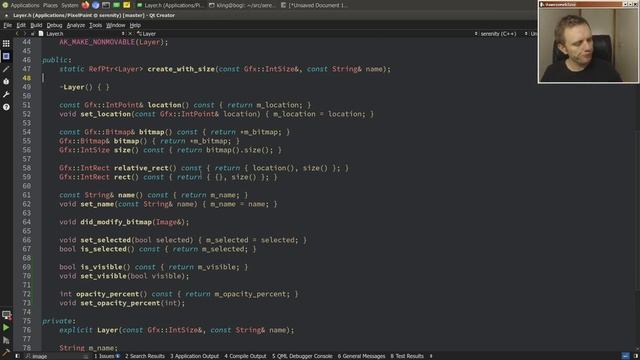Click create_with_size on line 47

[x=181, y=69]
